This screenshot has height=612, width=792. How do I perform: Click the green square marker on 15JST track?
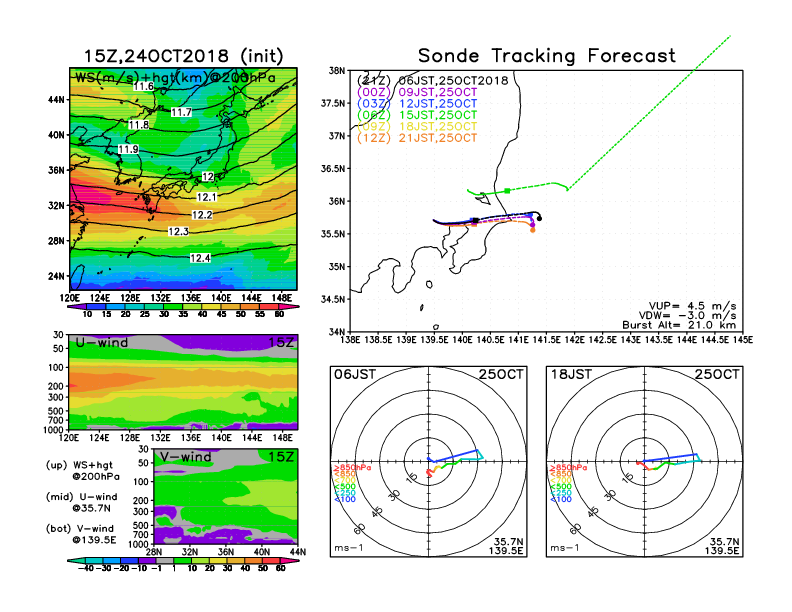coord(507,191)
